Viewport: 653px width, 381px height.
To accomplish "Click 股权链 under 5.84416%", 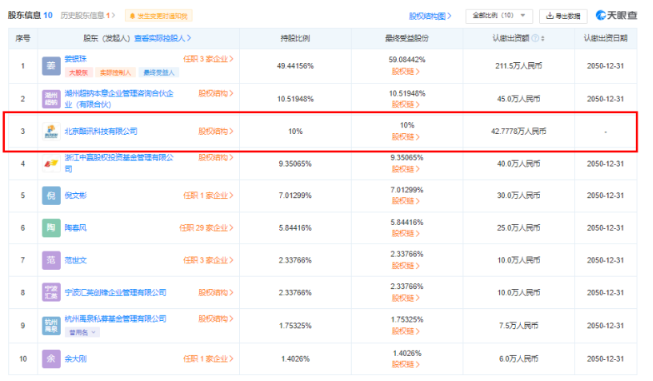I will pos(406,234).
